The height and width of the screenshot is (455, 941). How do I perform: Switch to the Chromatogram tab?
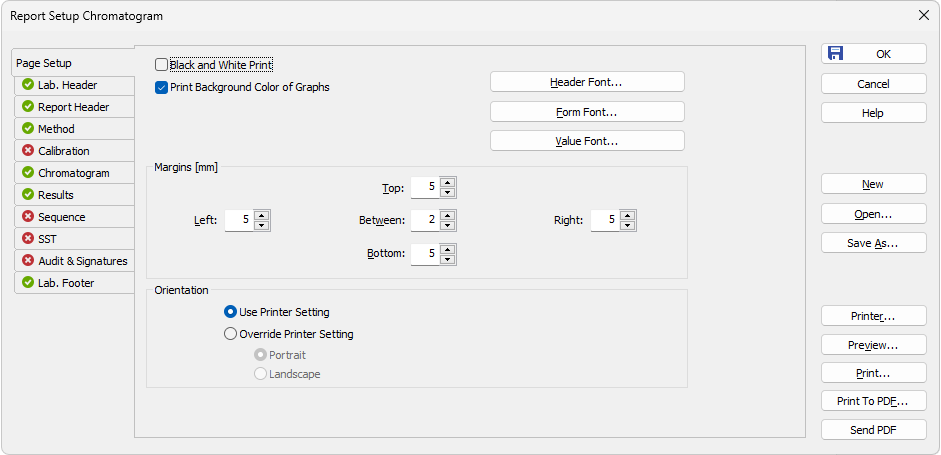point(74,173)
